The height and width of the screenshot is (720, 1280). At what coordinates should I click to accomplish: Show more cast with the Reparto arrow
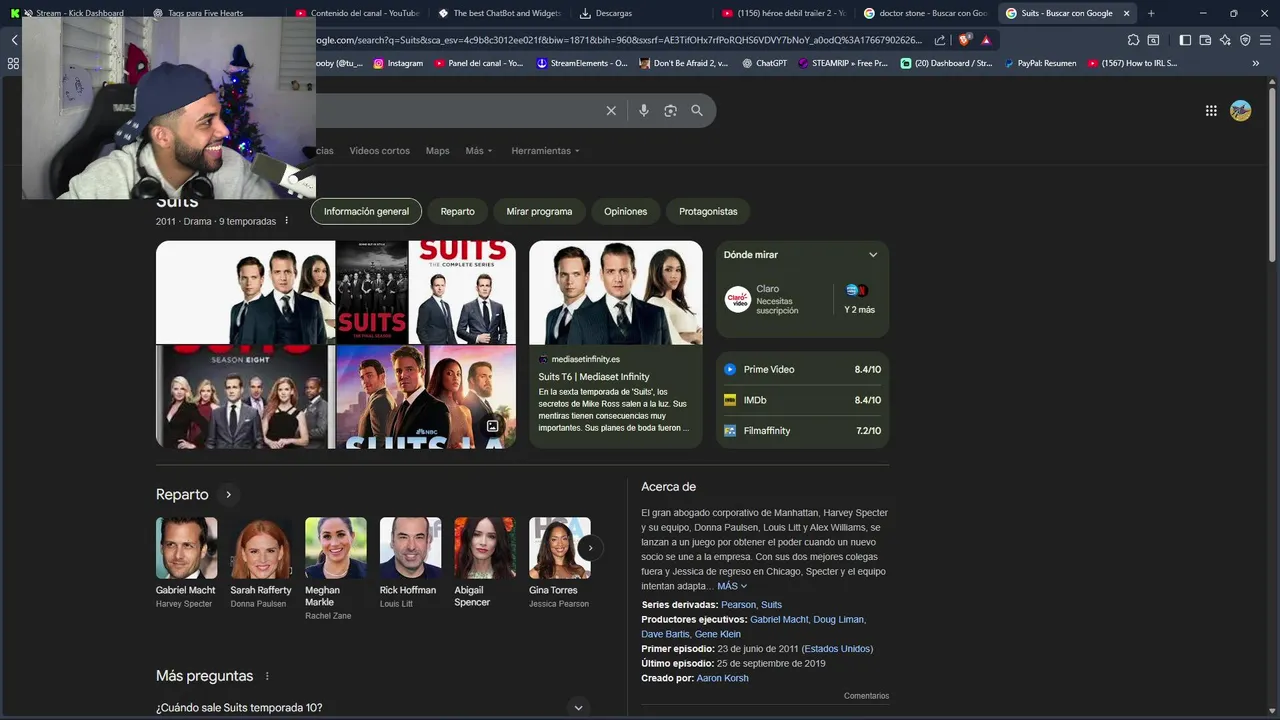pos(228,494)
